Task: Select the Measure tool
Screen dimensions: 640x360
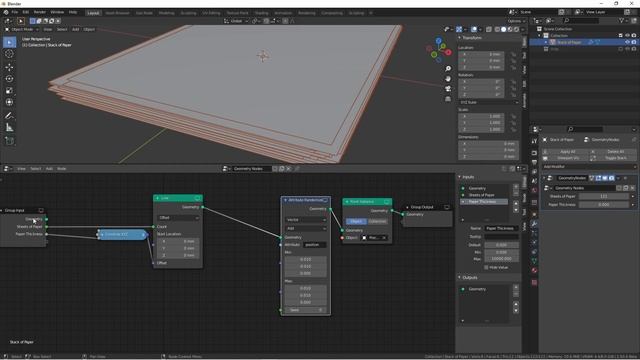Action: pos(9,128)
